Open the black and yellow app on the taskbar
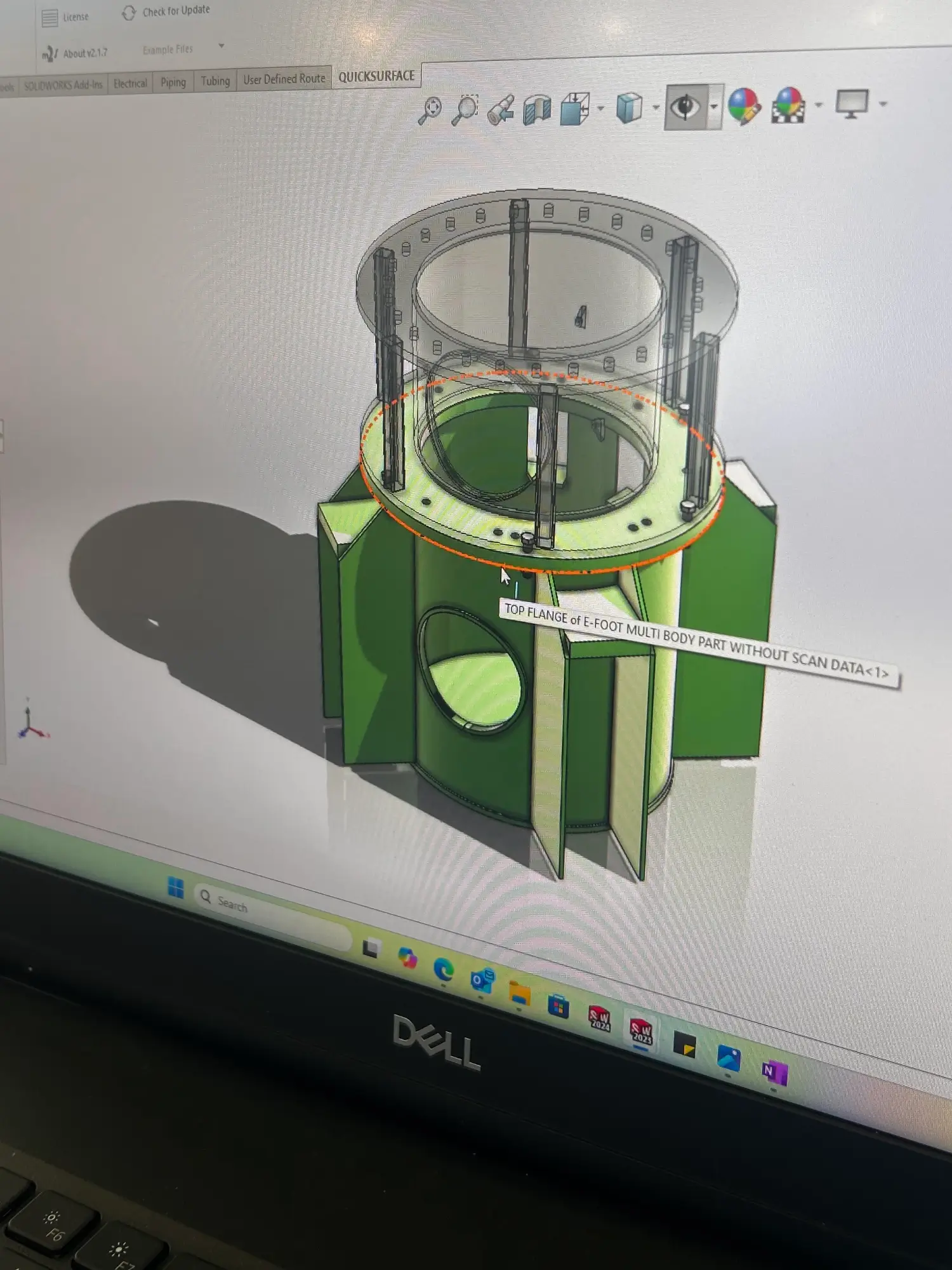This screenshot has width=952, height=1270. (684, 1045)
